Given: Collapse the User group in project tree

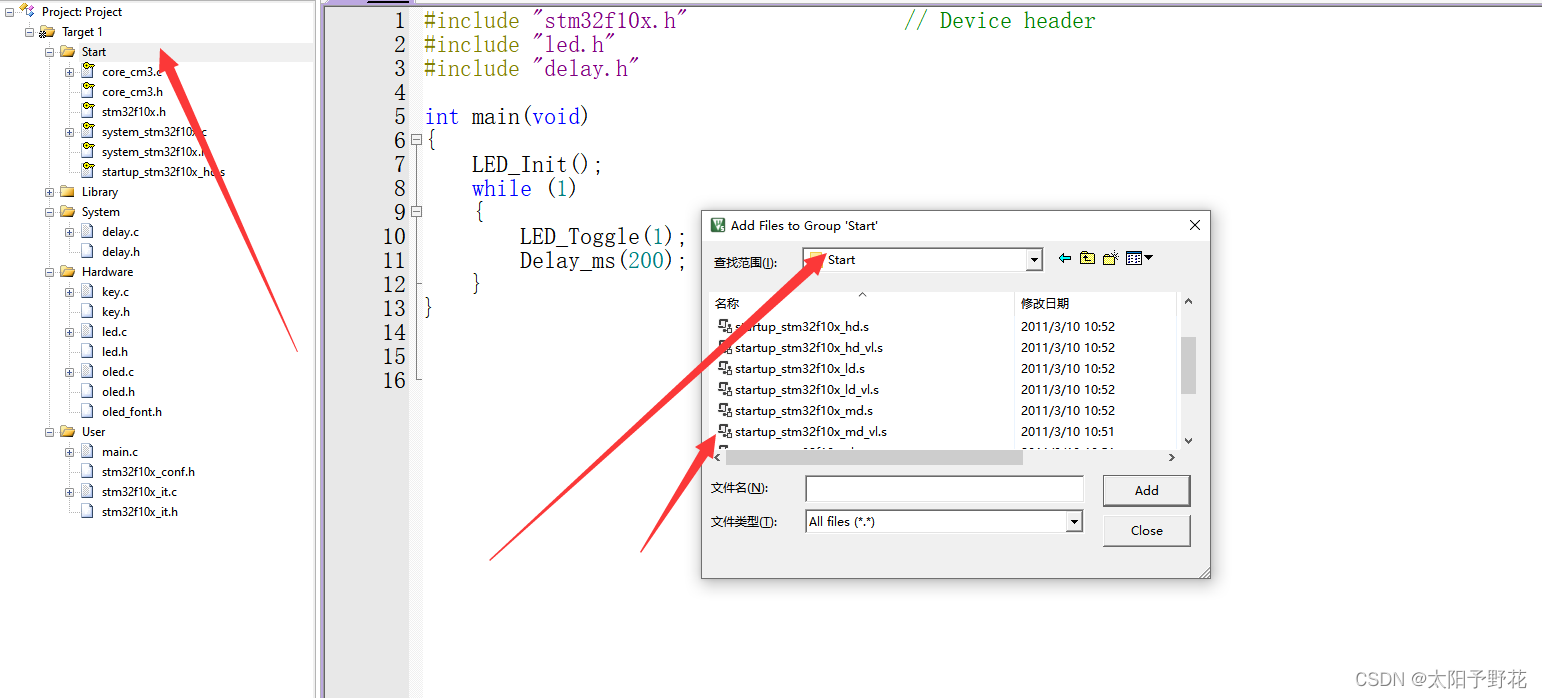Looking at the screenshot, I should click(50, 432).
